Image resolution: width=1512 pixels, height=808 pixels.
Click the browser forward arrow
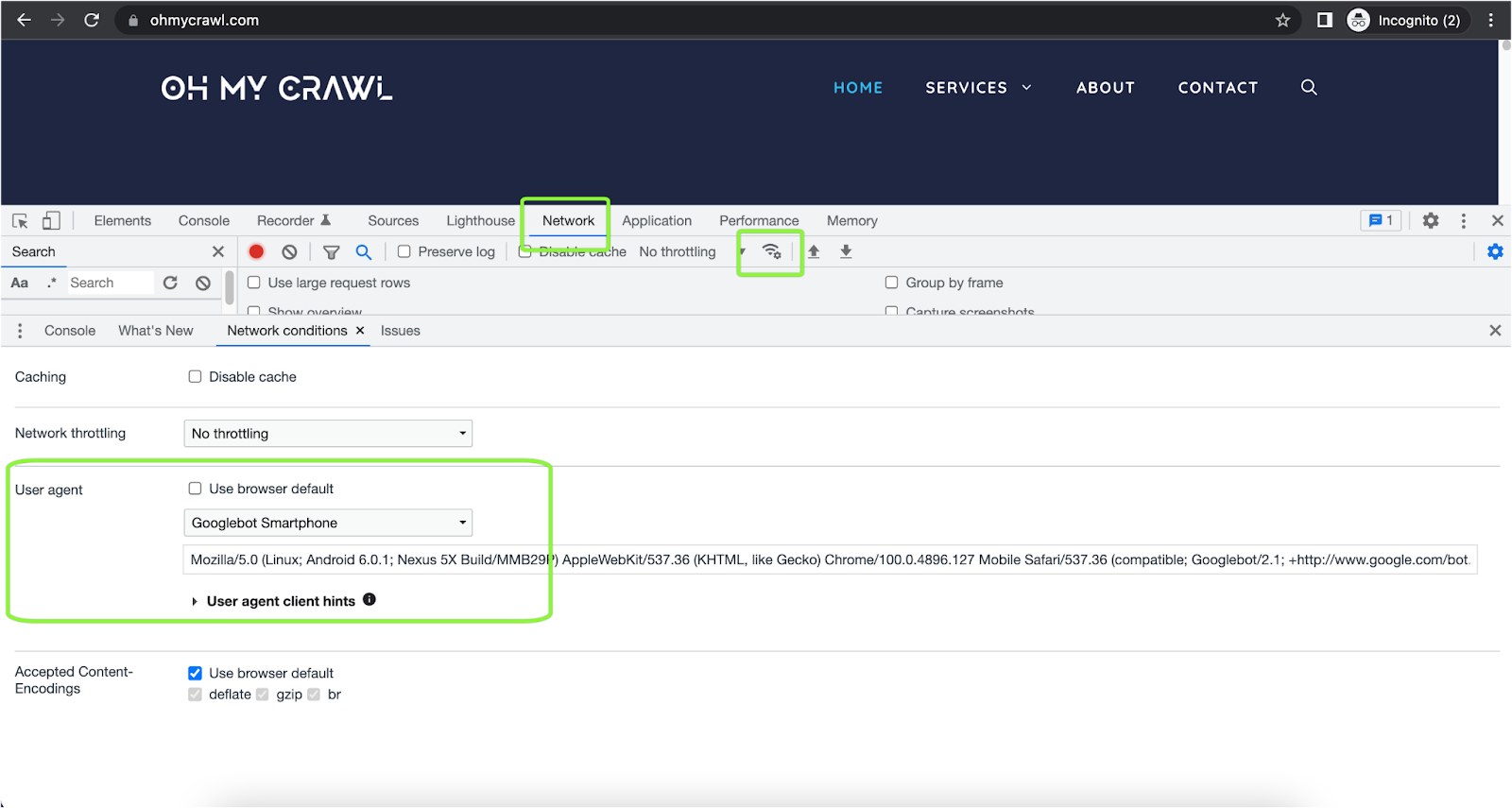pos(58,20)
